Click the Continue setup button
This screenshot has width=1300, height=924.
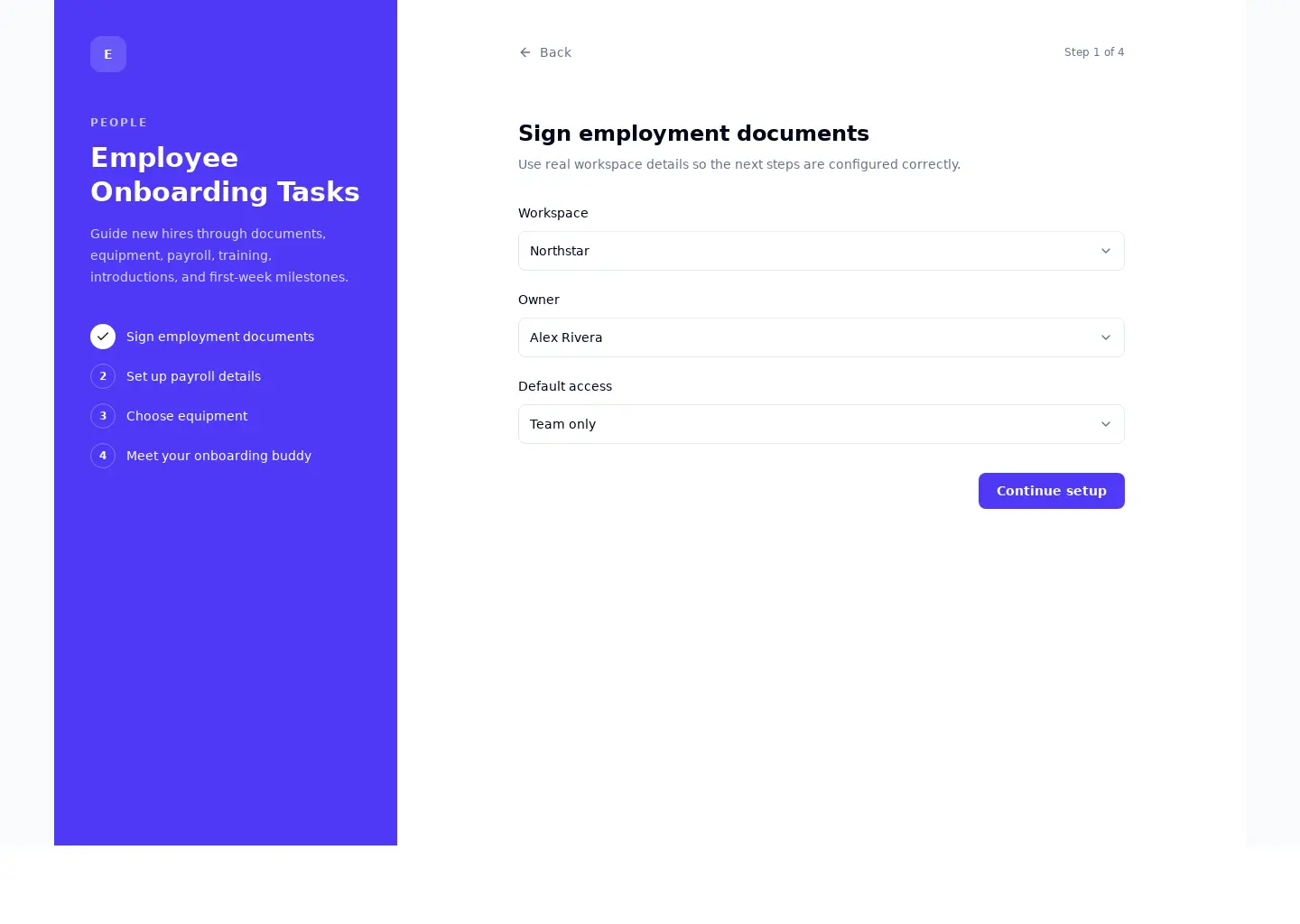1052,491
